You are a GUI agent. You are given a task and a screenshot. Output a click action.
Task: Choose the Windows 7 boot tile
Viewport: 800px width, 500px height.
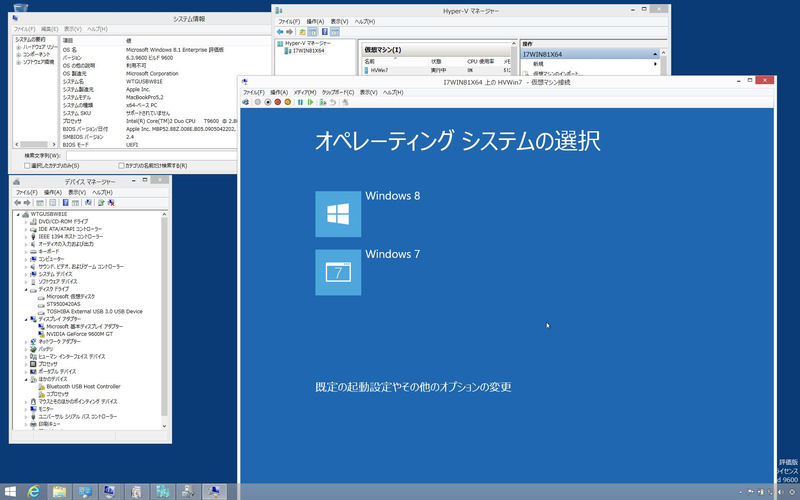click(338, 272)
